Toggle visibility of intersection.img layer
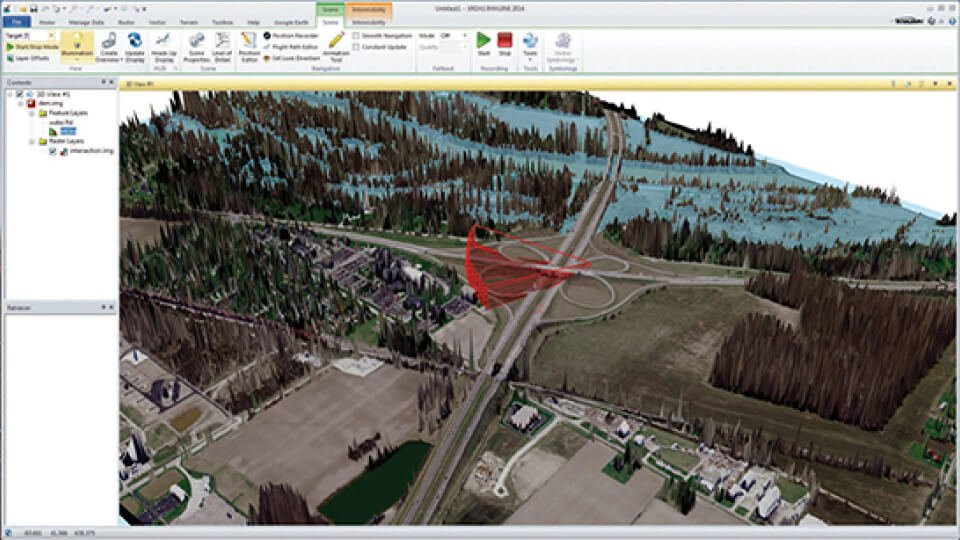Image resolution: width=960 pixels, height=540 pixels. [x=53, y=151]
